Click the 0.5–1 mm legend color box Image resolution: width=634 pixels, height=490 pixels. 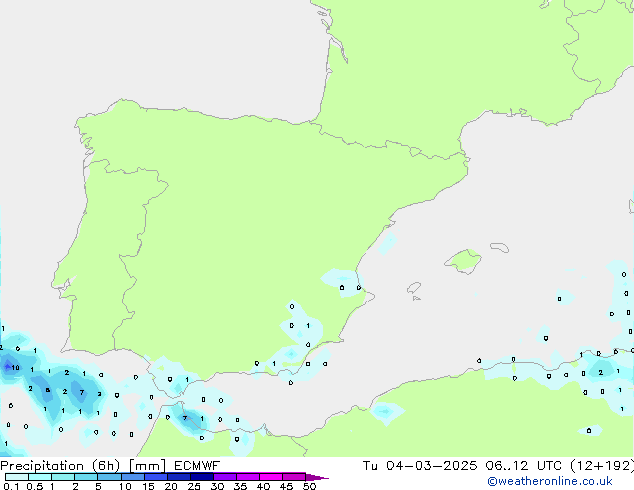pos(40,477)
